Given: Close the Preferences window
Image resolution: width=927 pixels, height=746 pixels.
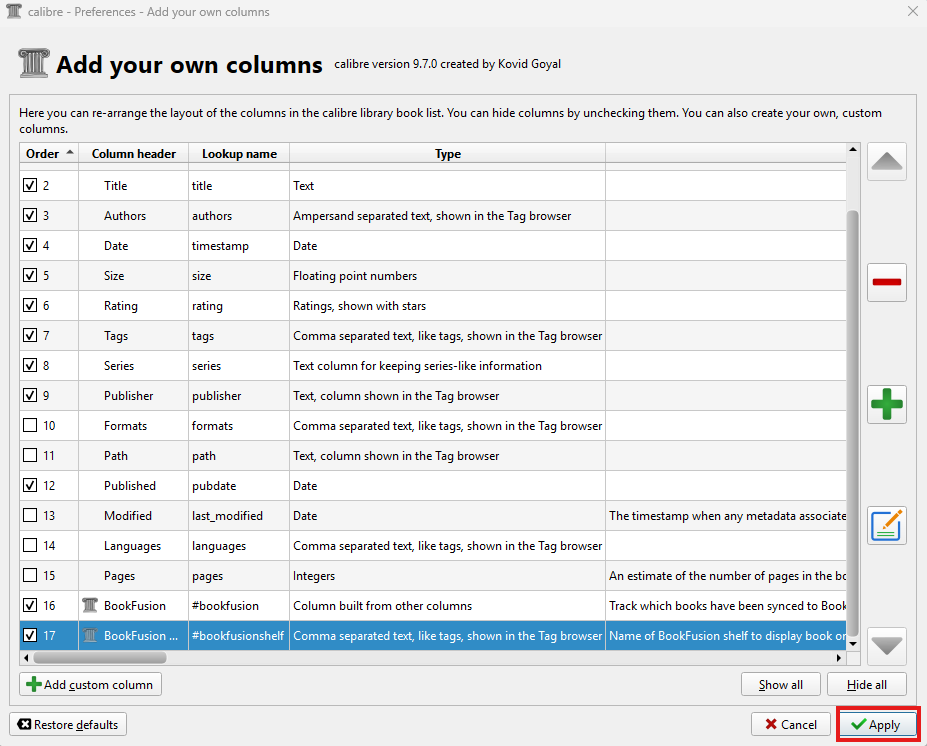Looking at the screenshot, I should coord(913,11).
